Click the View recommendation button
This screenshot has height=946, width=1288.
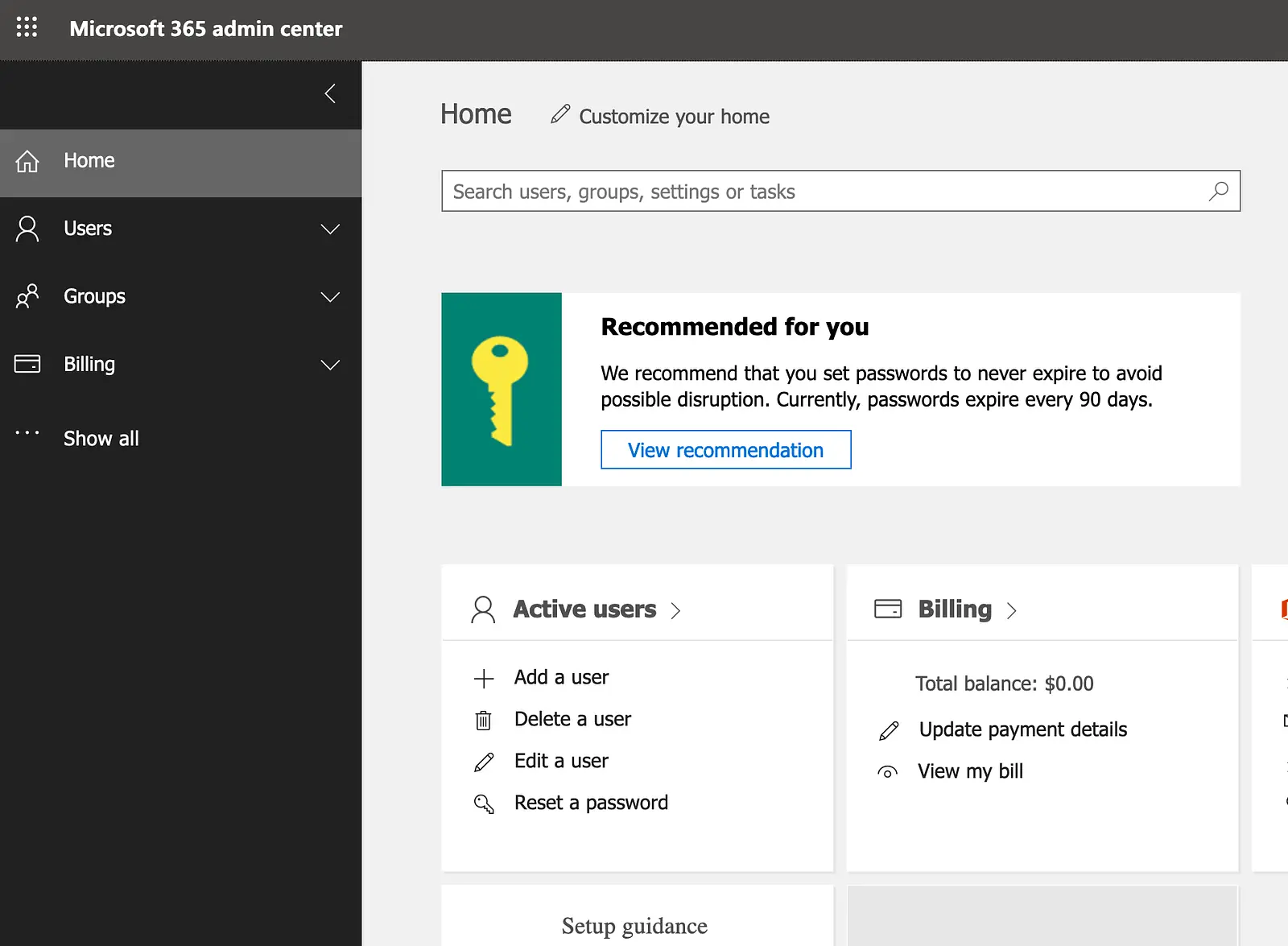[x=725, y=449]
